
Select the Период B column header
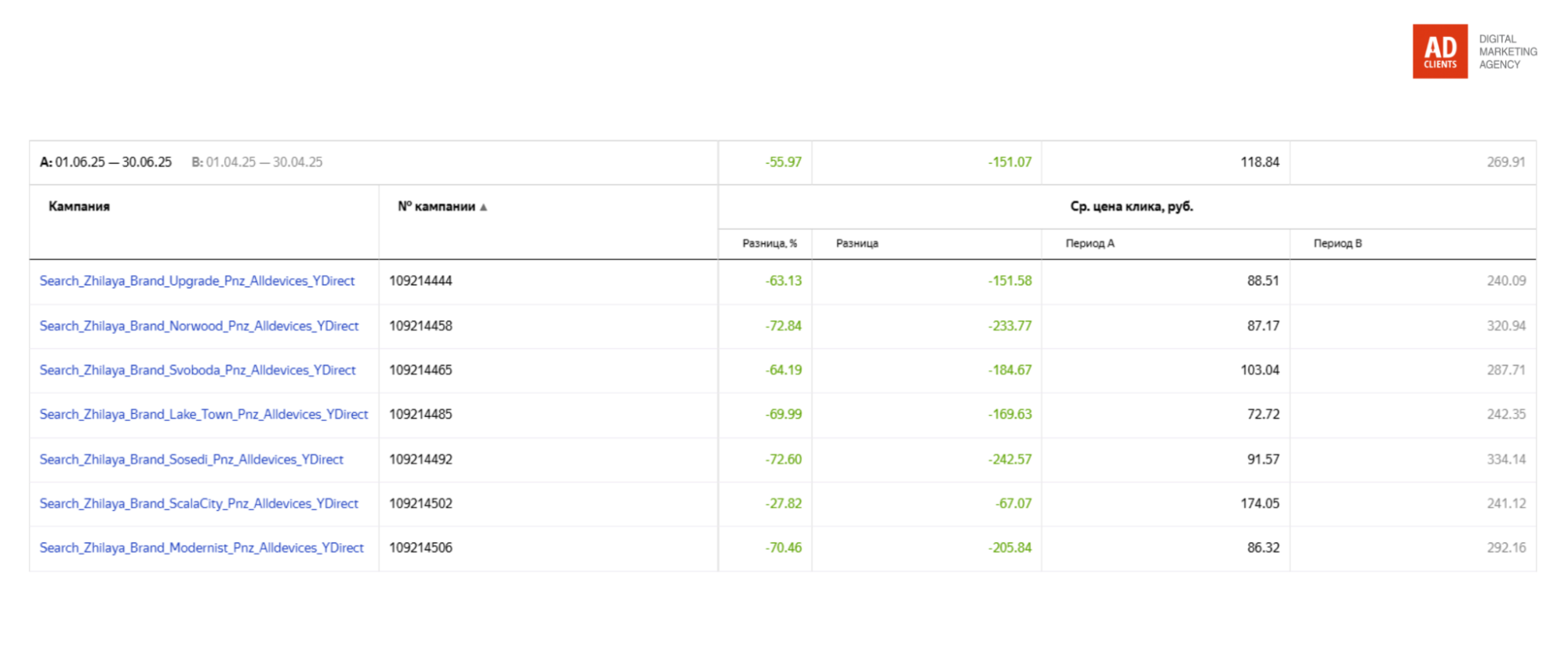pos(1337,244)
